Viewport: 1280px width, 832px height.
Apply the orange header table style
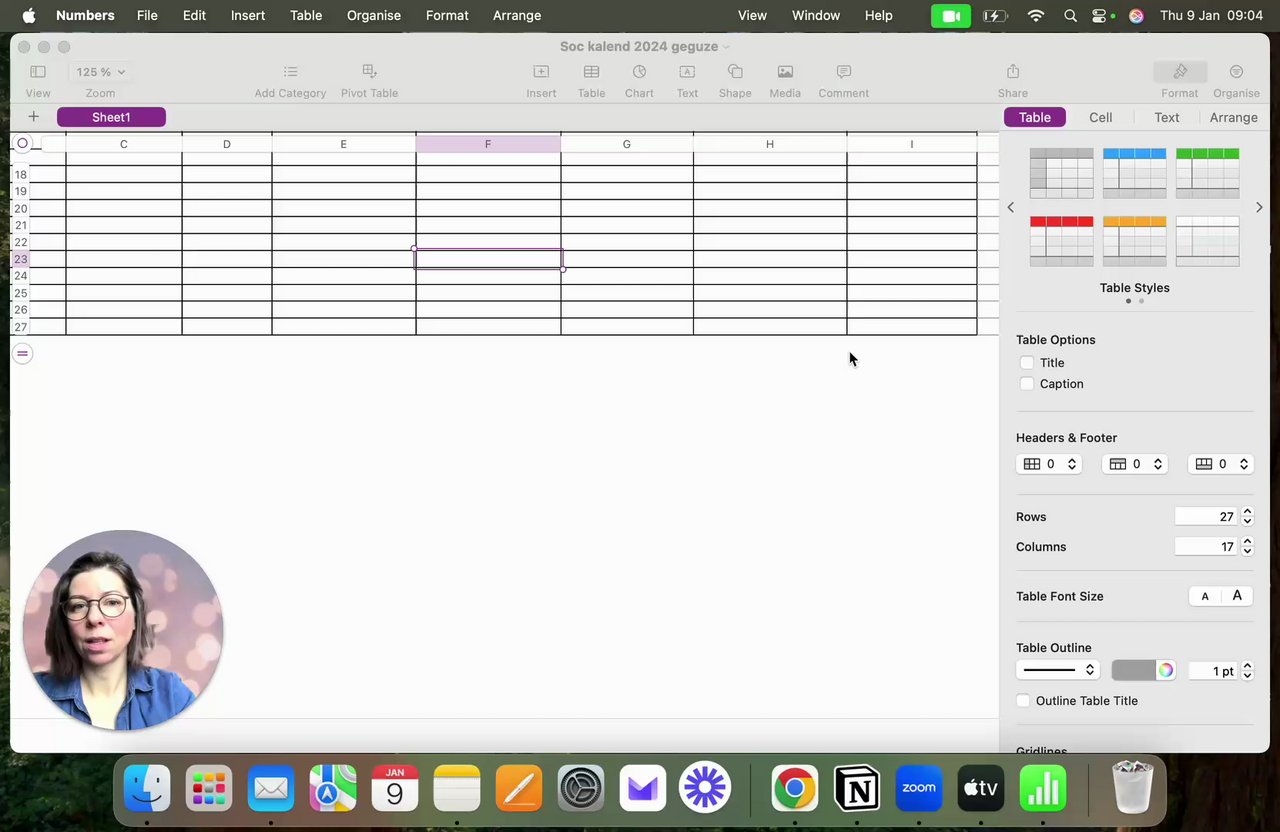pos(1134,241)
